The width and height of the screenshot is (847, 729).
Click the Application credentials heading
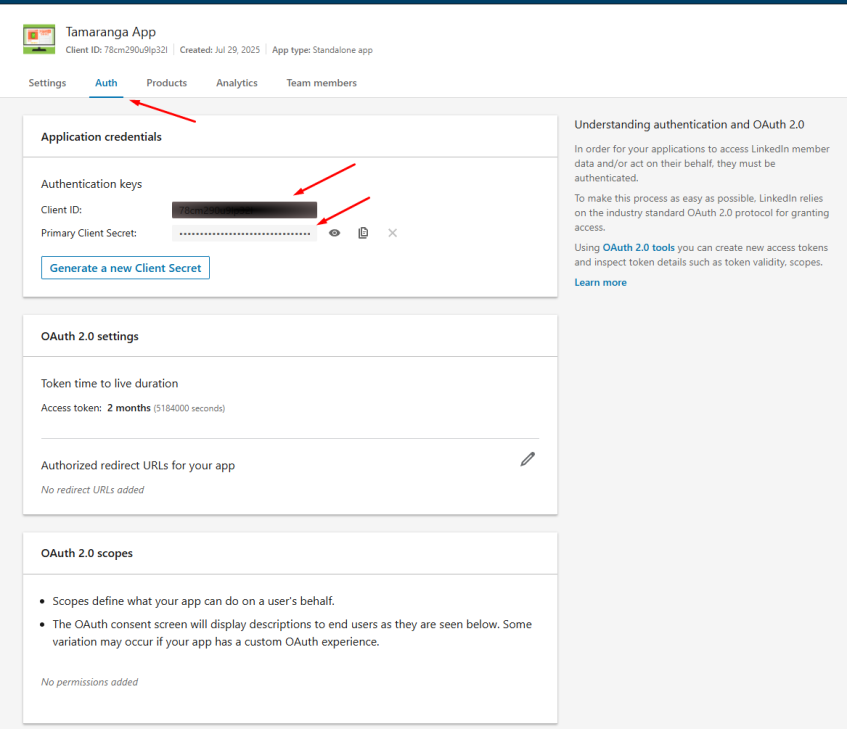pyautogui.click(x=101, y=137)
